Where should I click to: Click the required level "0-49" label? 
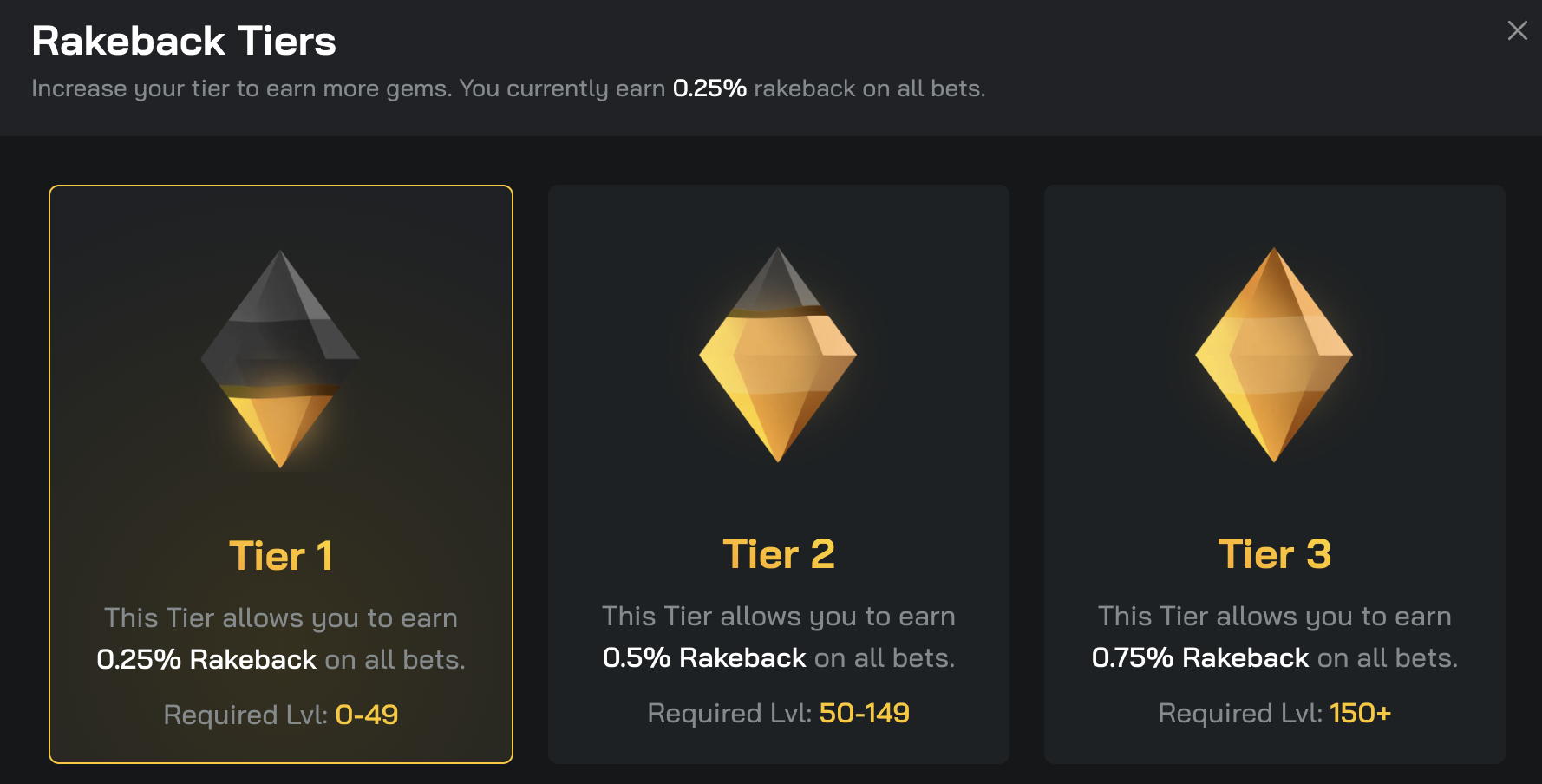click(x=367, y=715)
